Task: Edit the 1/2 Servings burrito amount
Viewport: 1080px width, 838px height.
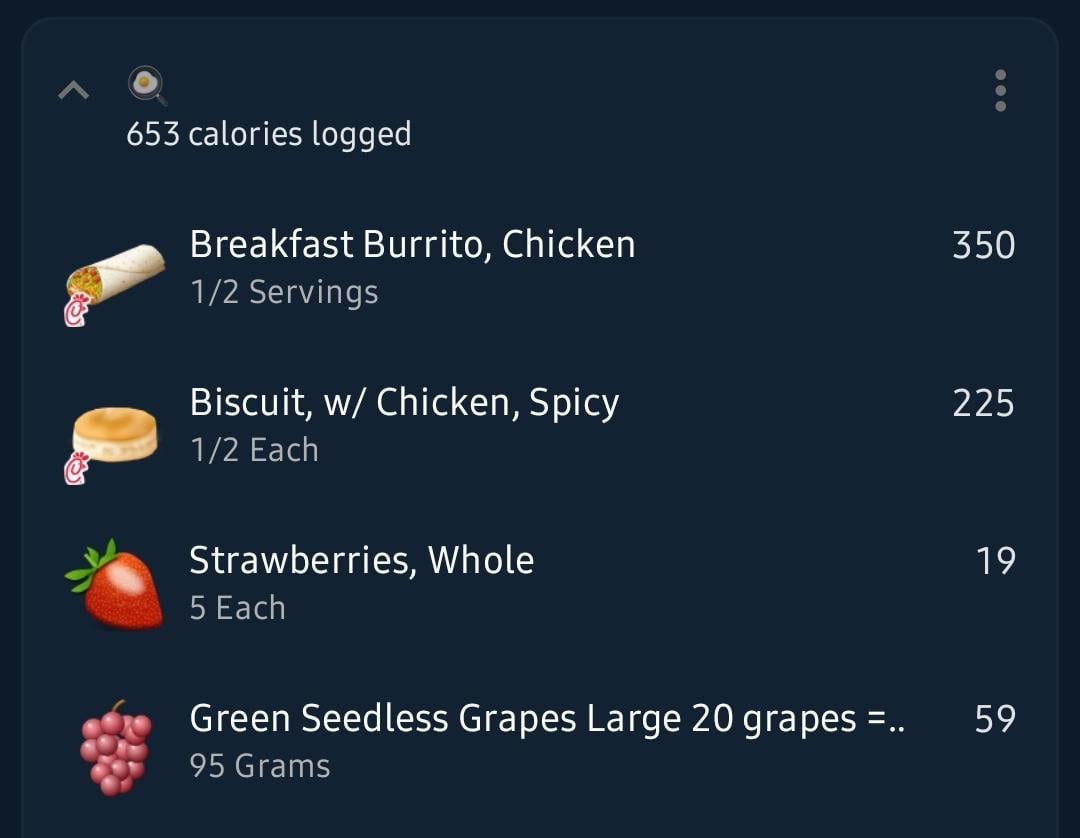Action: click(x=284, y=292)
